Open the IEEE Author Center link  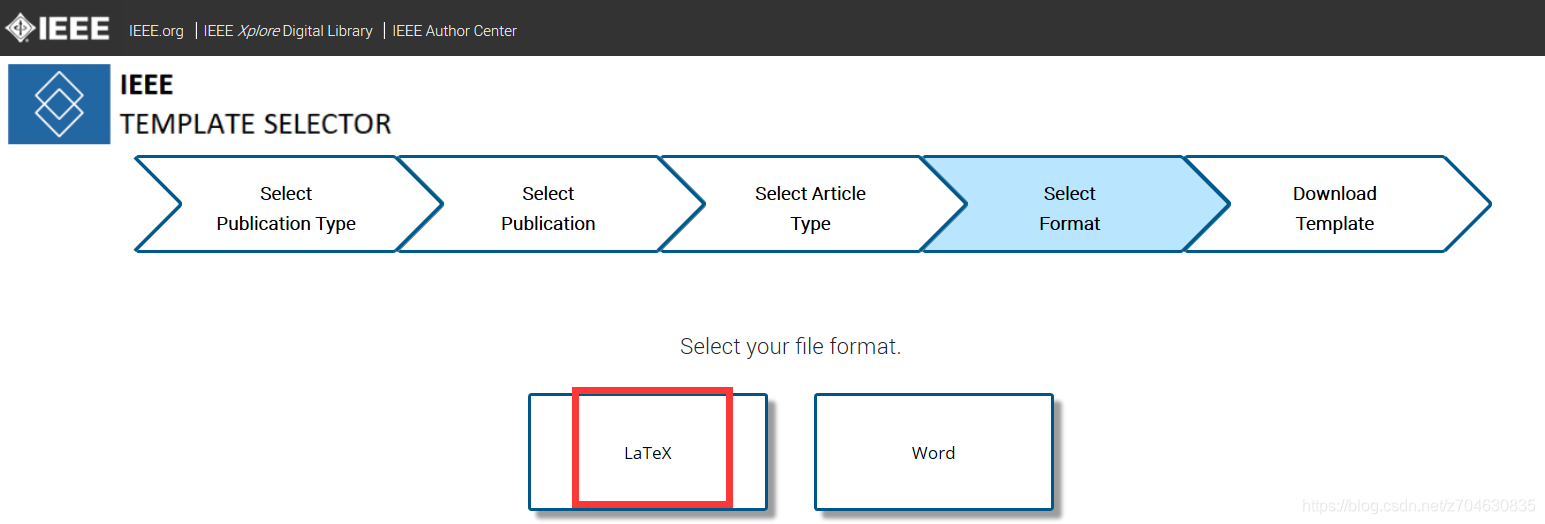[x=454, y=31]
